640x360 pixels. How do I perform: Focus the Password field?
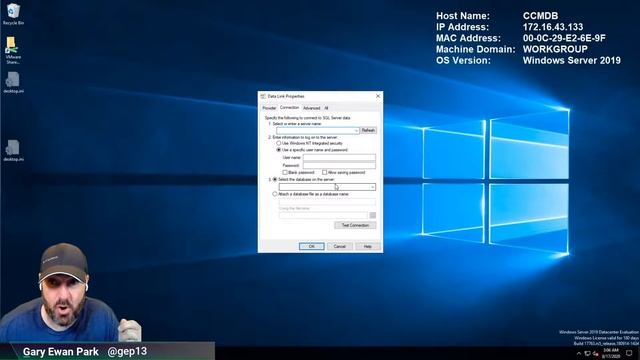339,165
